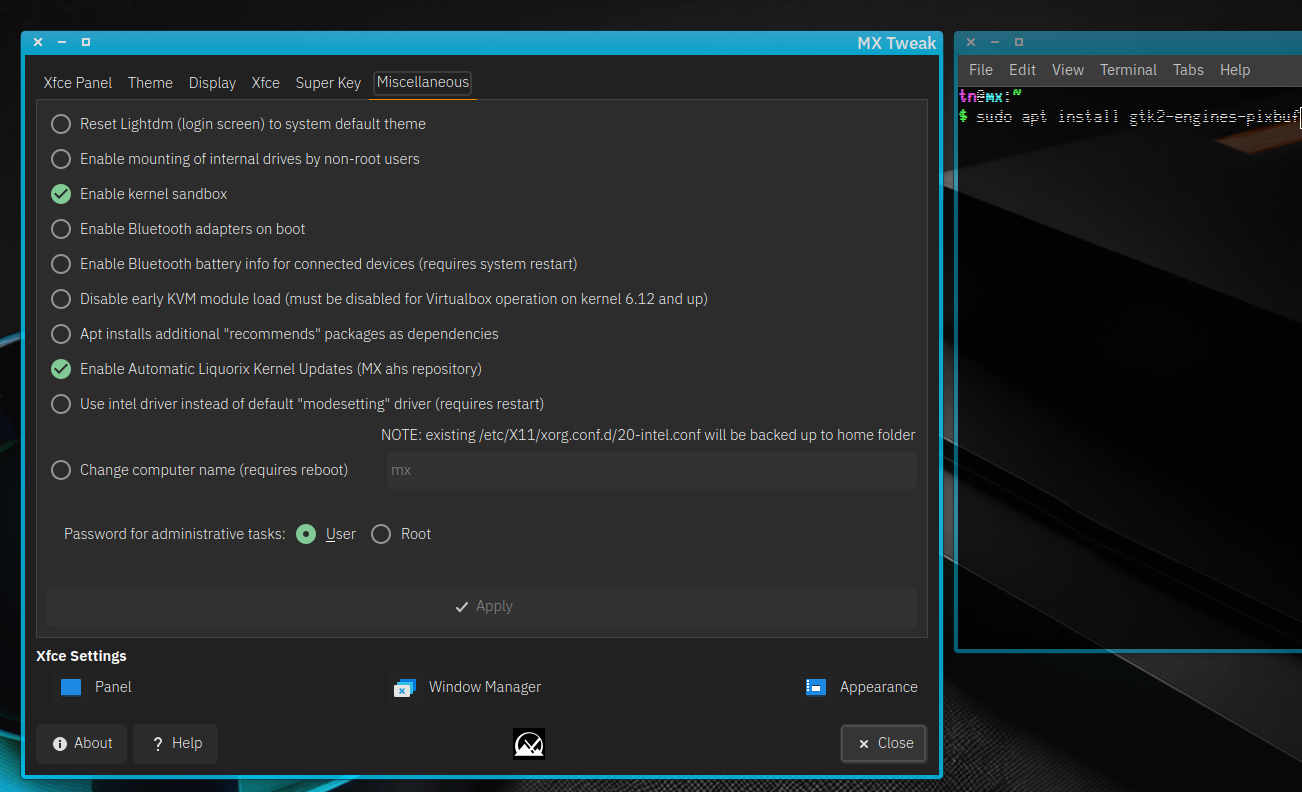The image size is (1302, 792).
Task: Click the computer name input field
Action: [651, 470]
